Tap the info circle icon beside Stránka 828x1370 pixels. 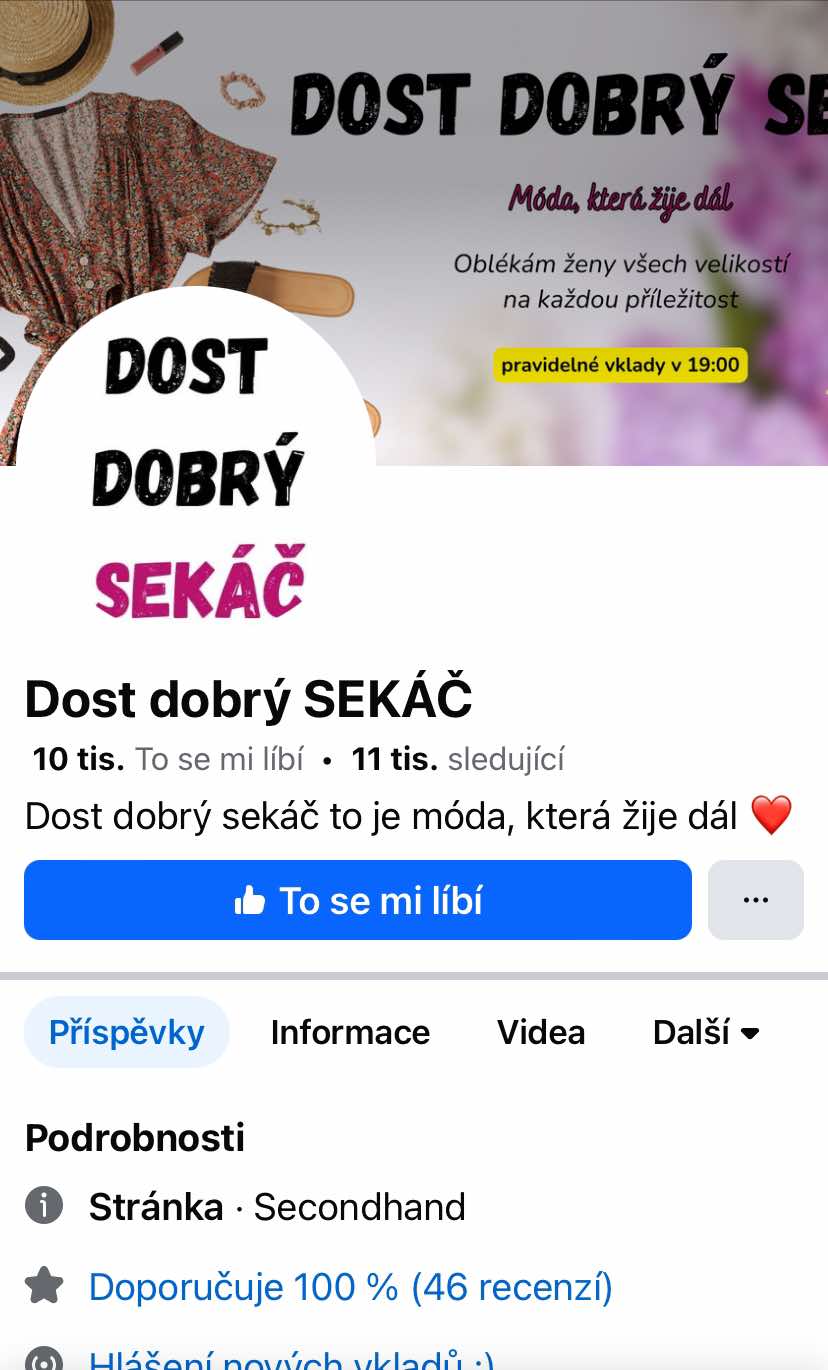44,1206
